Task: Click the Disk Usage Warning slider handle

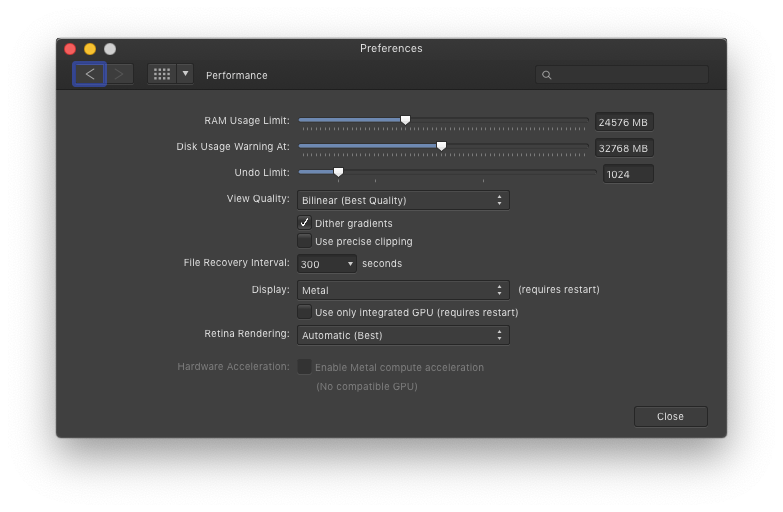Action: (441, 146)
